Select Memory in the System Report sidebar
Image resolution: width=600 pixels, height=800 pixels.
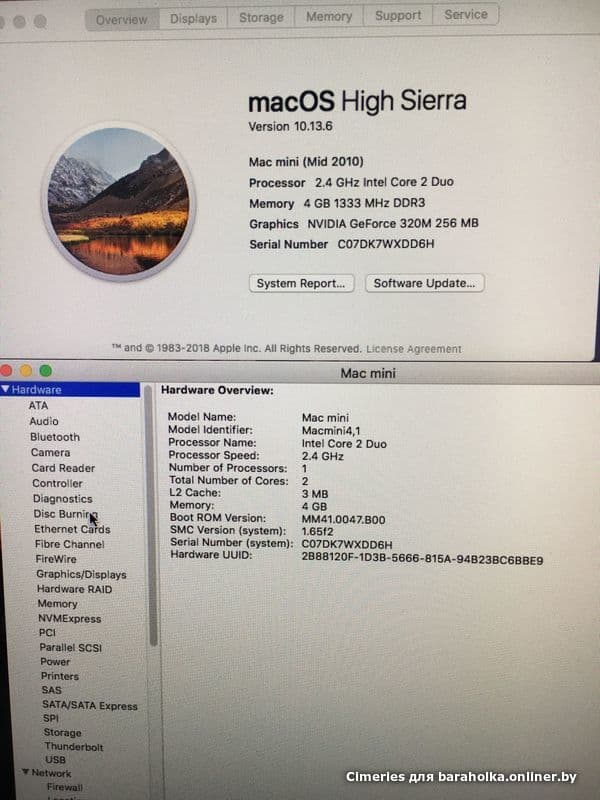pos(58,604)
